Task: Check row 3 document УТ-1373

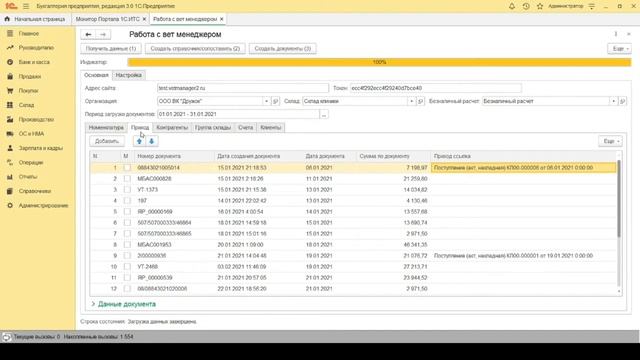Action: click(127, 190)
